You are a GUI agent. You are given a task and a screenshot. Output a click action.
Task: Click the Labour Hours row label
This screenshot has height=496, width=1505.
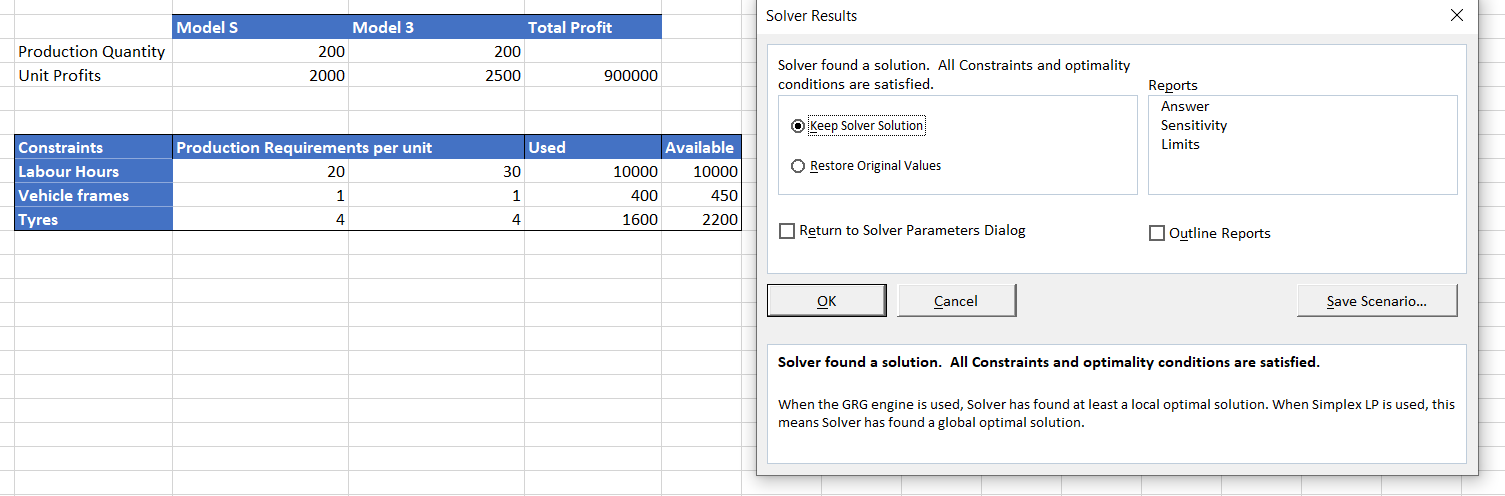pos(93,172)
